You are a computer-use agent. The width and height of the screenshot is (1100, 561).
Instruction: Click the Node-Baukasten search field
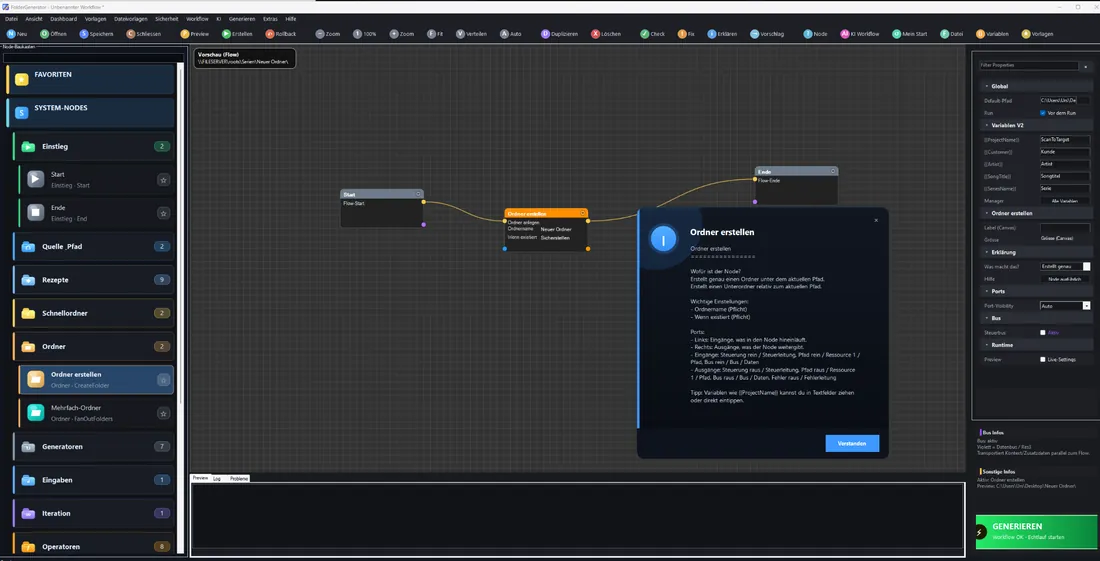point(93,58)
